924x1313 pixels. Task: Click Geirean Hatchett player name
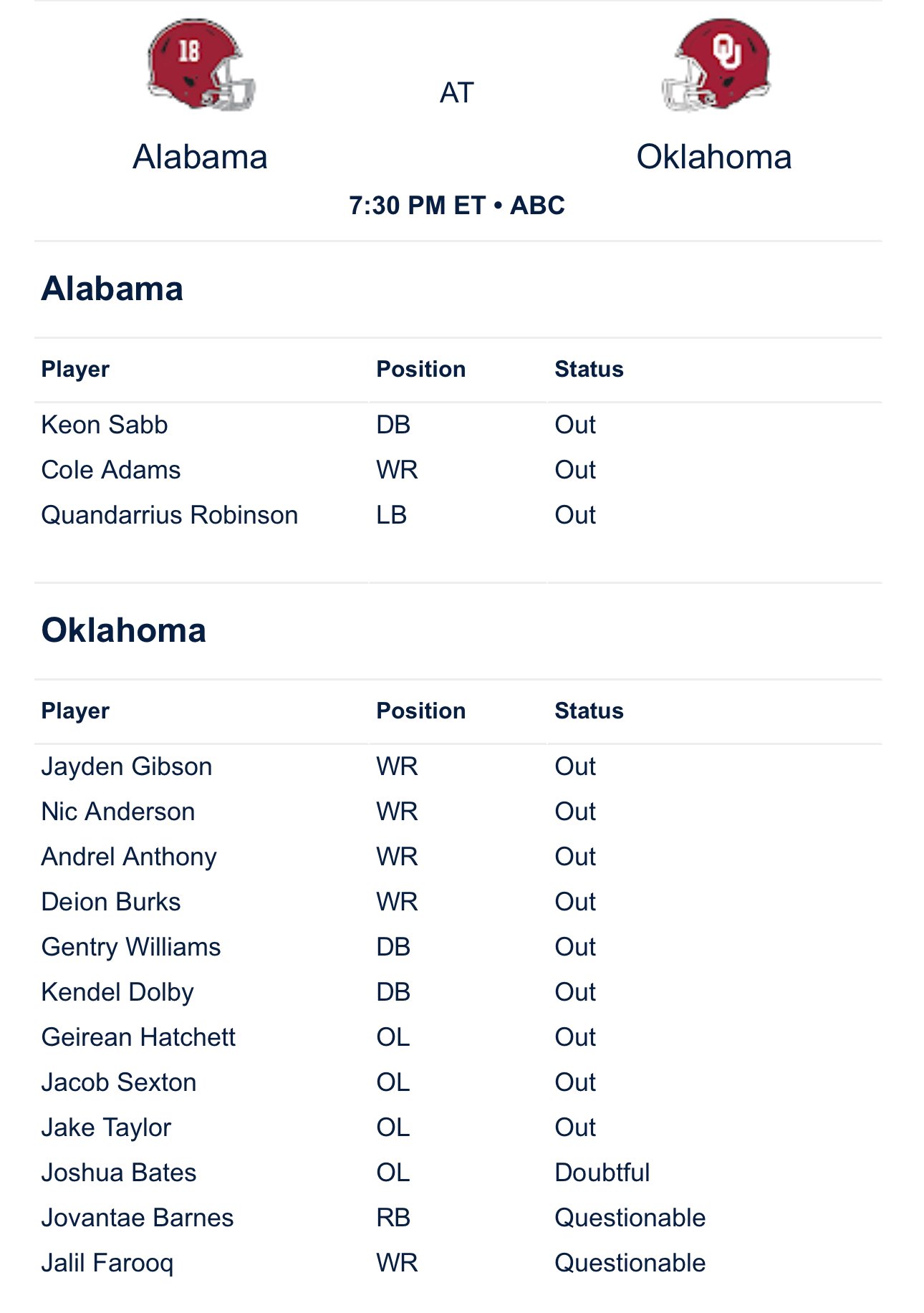coord(138,1037)
